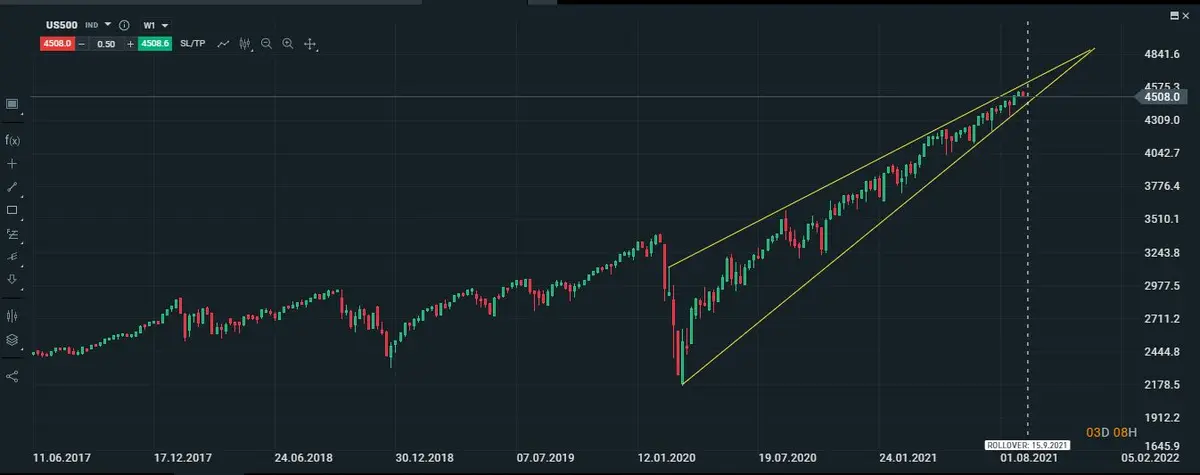Zoom out the chart
The width and height of the screenshot is (1200, 475).
click(x=267, y=44)
